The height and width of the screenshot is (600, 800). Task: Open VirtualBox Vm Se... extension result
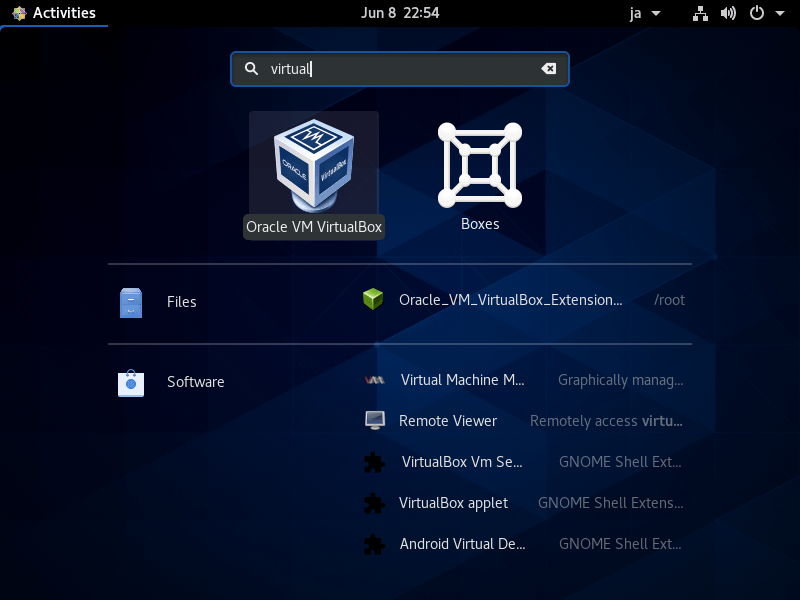coord(462,462)
